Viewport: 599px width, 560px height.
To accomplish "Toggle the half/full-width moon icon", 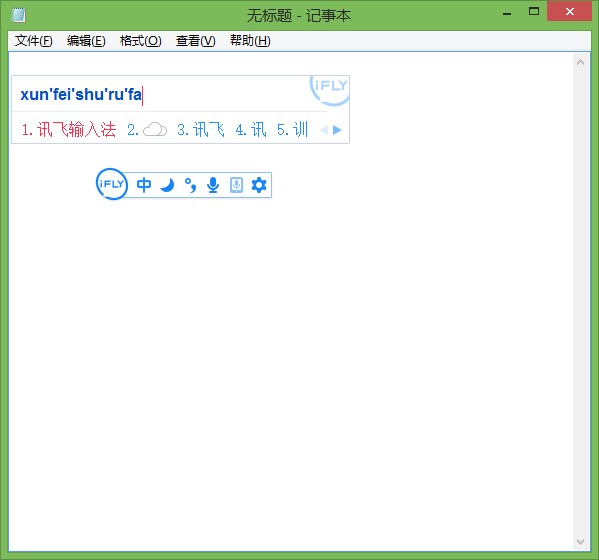I will pyautogui.click(x=167, y=185).
